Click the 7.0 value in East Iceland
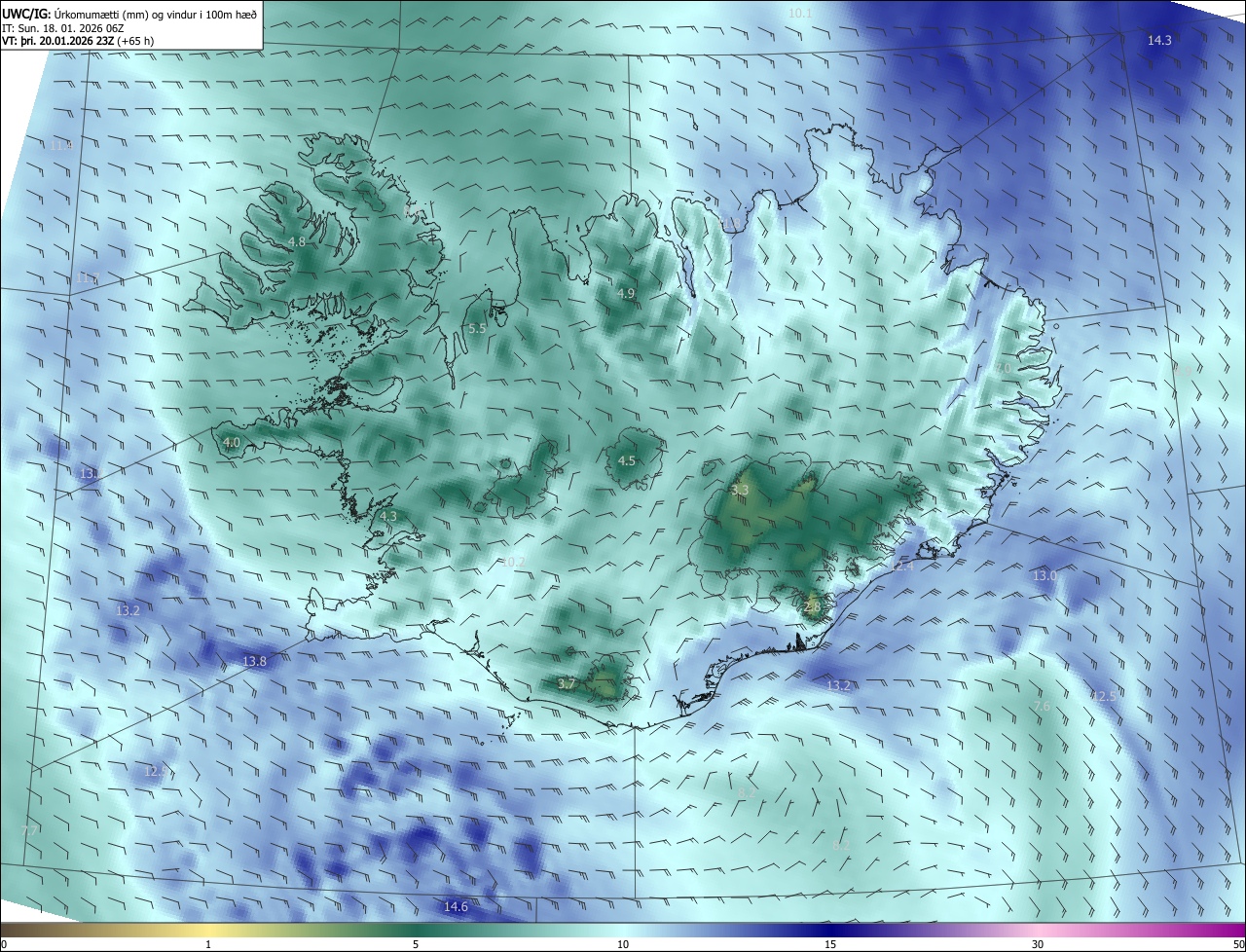Image resolution: width=1246 pixels, height=952 pixels. 1002,367
